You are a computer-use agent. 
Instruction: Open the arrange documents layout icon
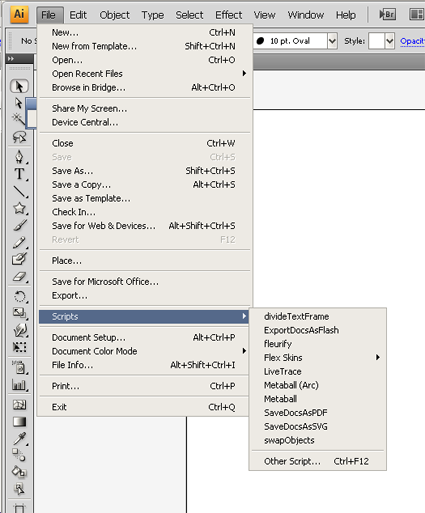(416, 15)
